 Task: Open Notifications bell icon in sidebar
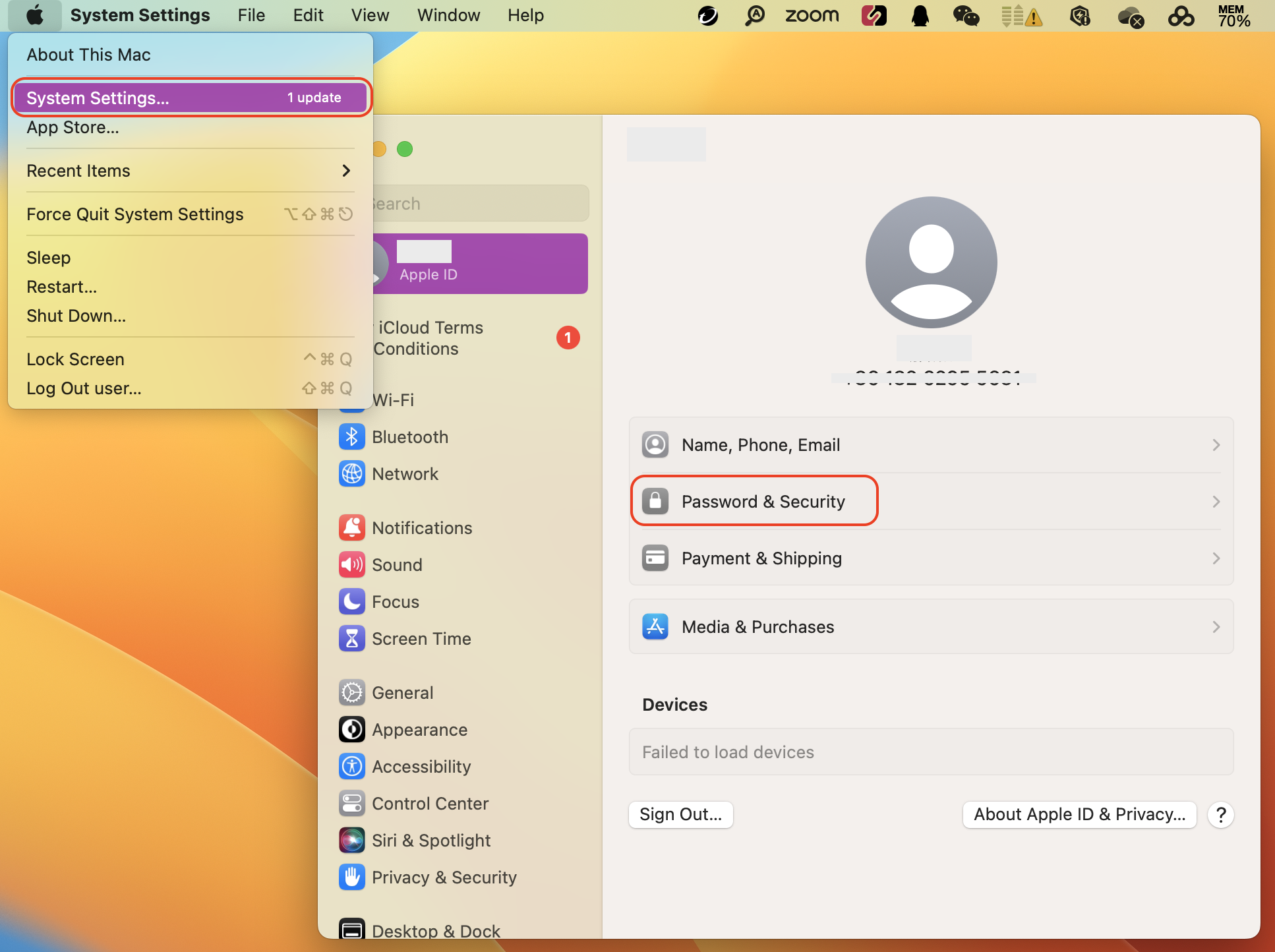[351, 527]
